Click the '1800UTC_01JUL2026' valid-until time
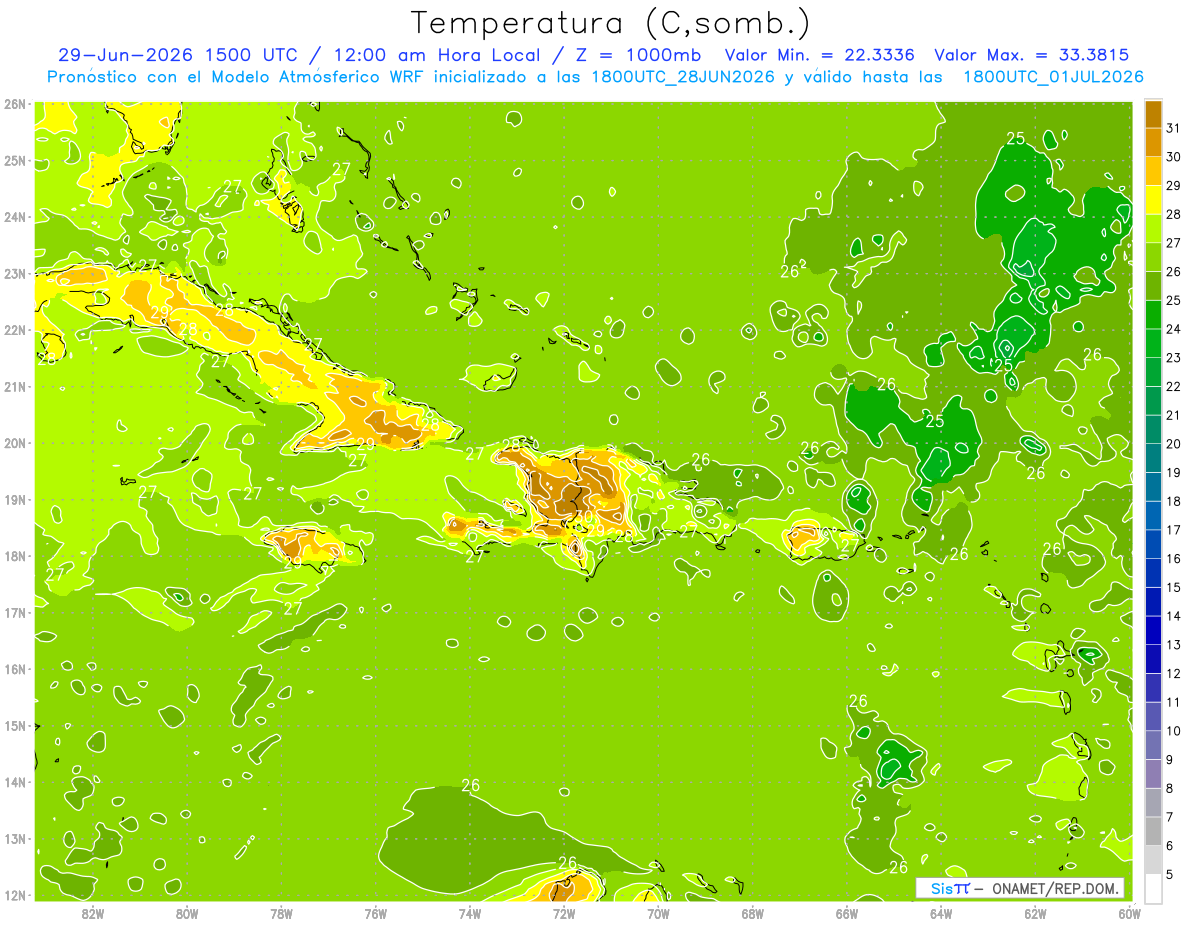The image size is (1200, 927). [x=1053, y=77]
